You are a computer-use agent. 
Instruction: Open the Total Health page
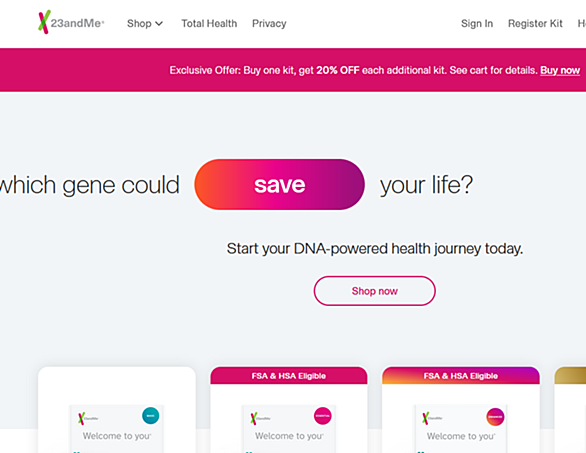(209, 24)
